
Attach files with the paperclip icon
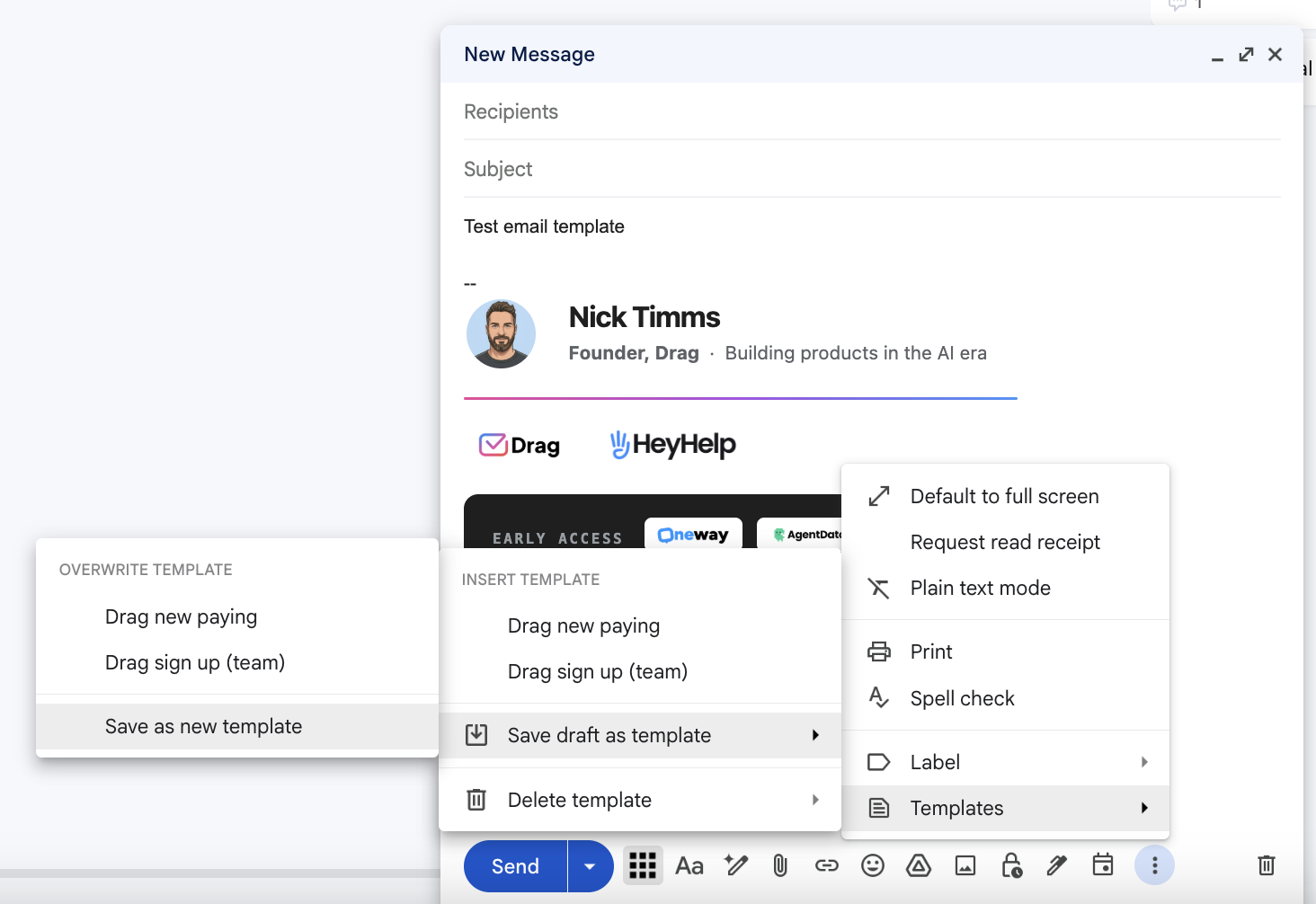(780, 865)
